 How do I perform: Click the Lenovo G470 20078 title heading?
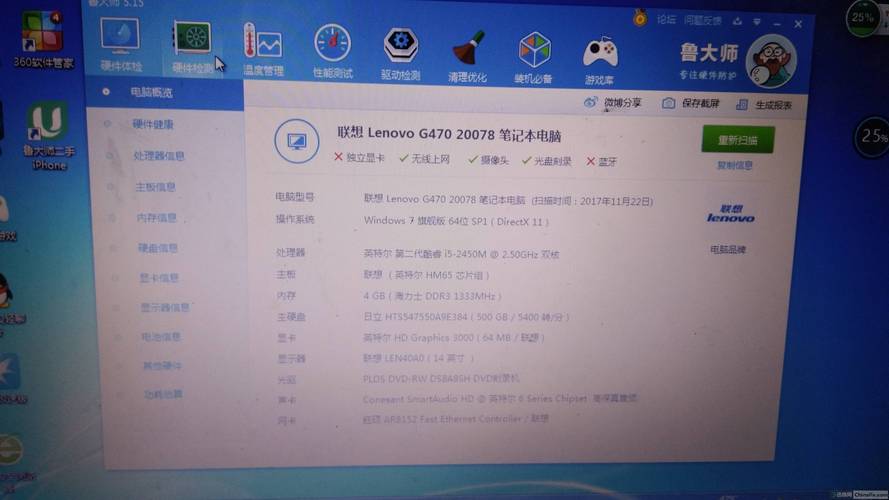(450, 134)
